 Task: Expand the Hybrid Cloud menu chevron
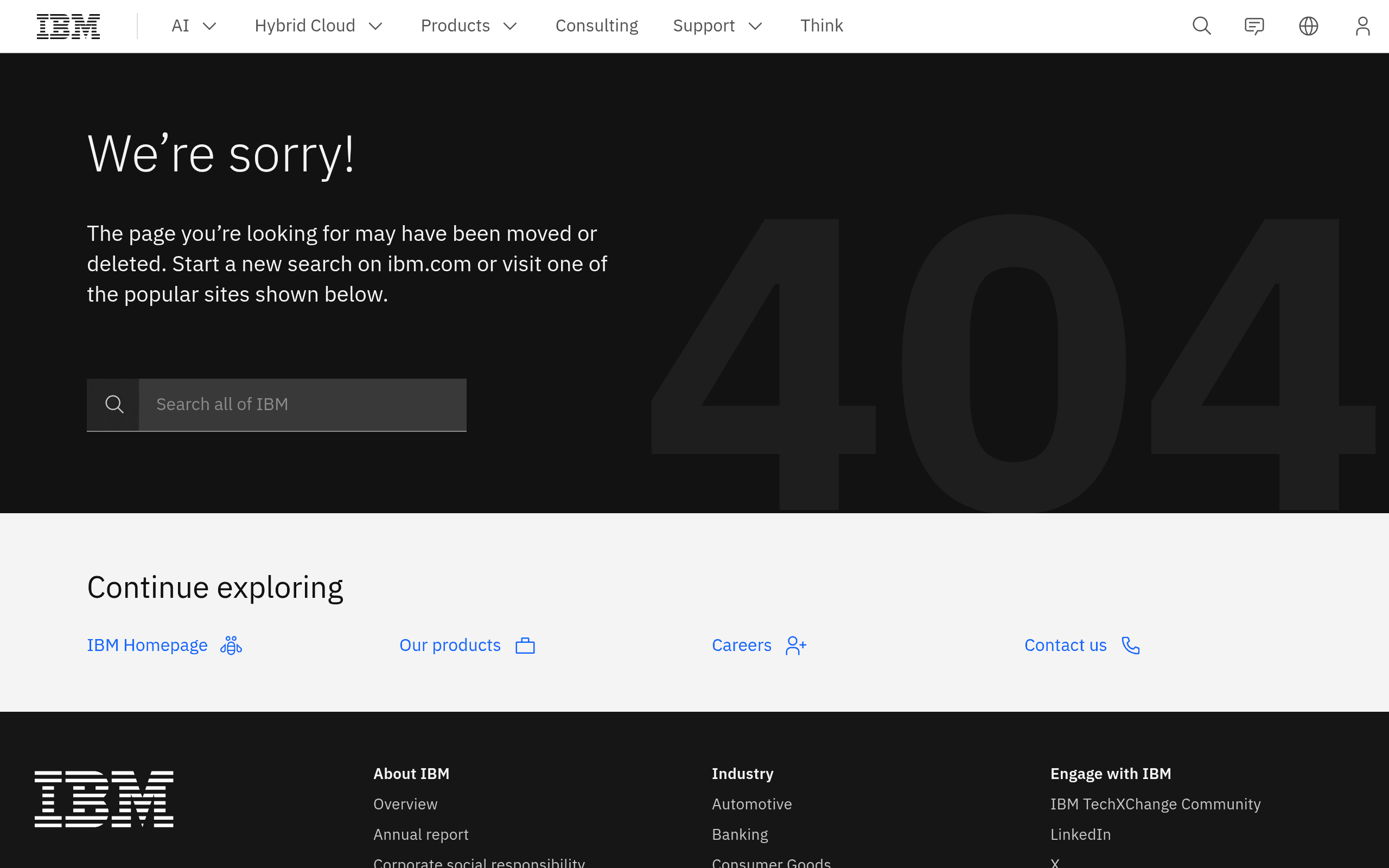375,26
